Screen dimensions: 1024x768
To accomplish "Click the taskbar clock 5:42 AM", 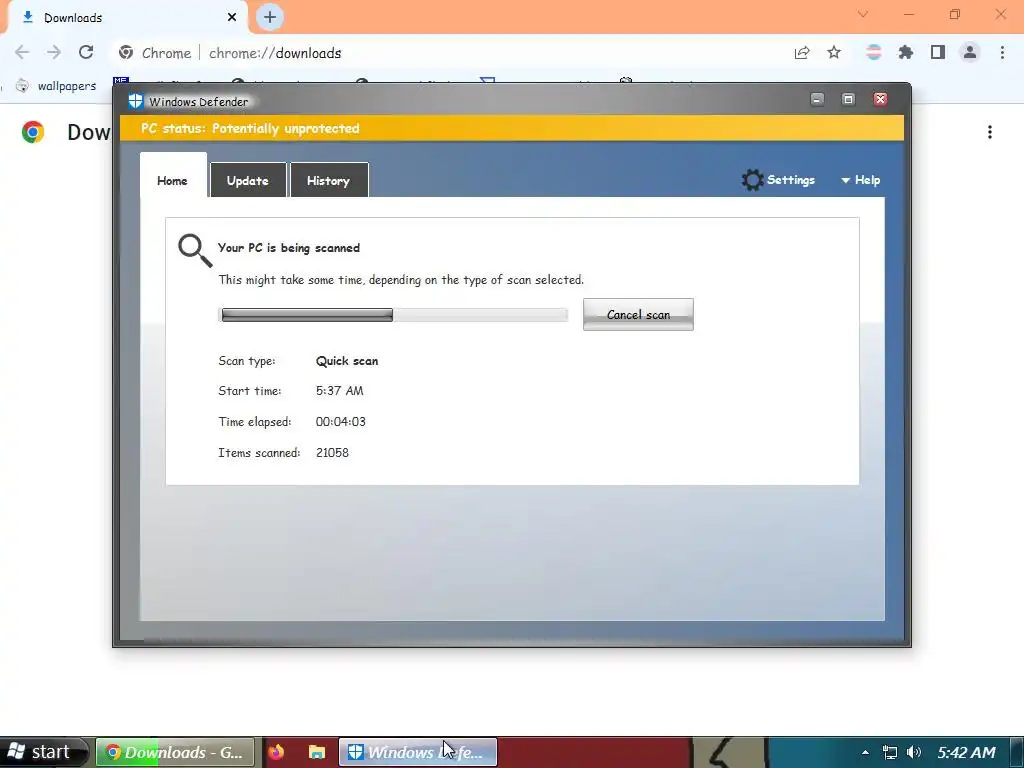I will pyautogui.click(x=967, y=752).
